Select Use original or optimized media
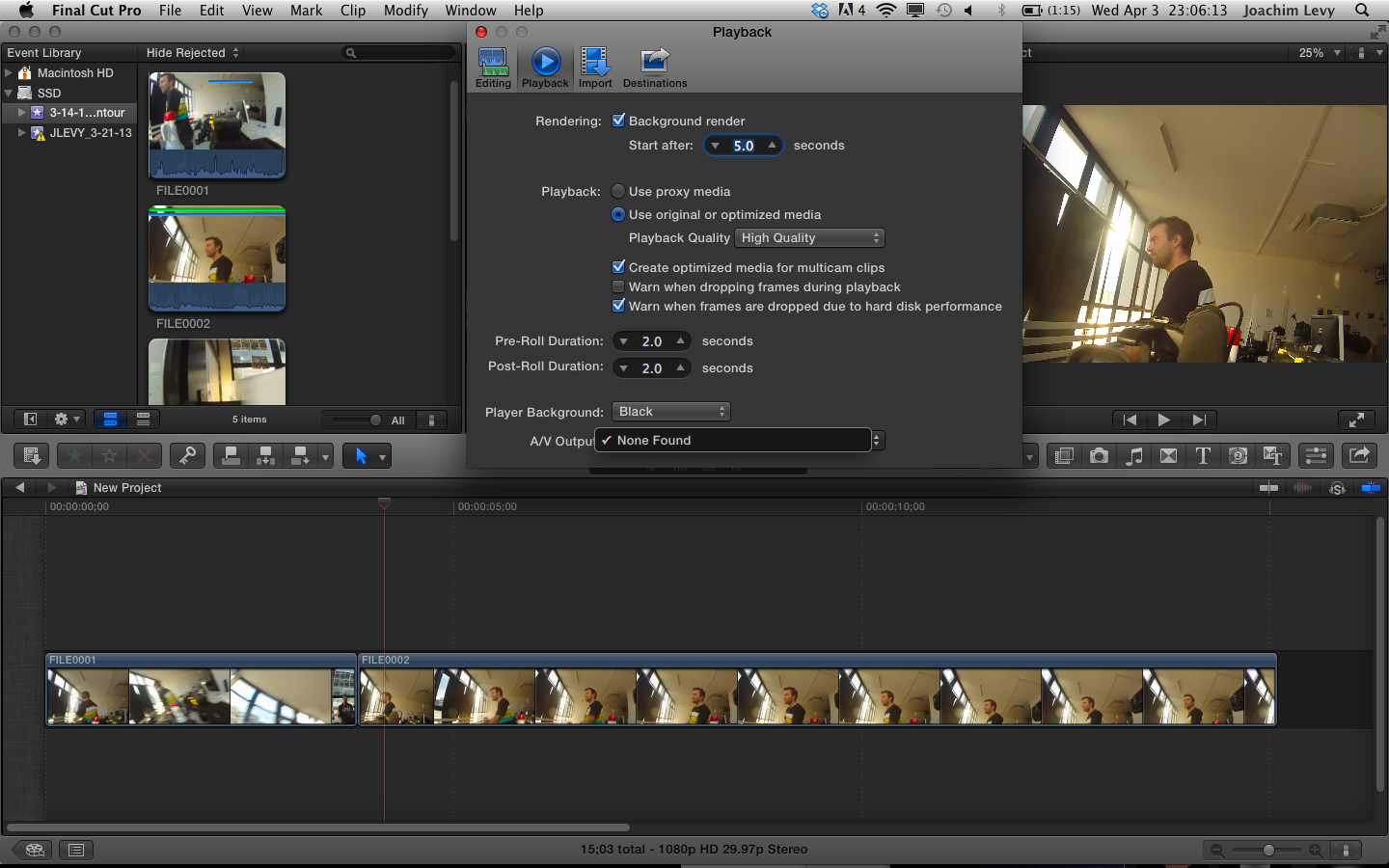 pos(618,214)
